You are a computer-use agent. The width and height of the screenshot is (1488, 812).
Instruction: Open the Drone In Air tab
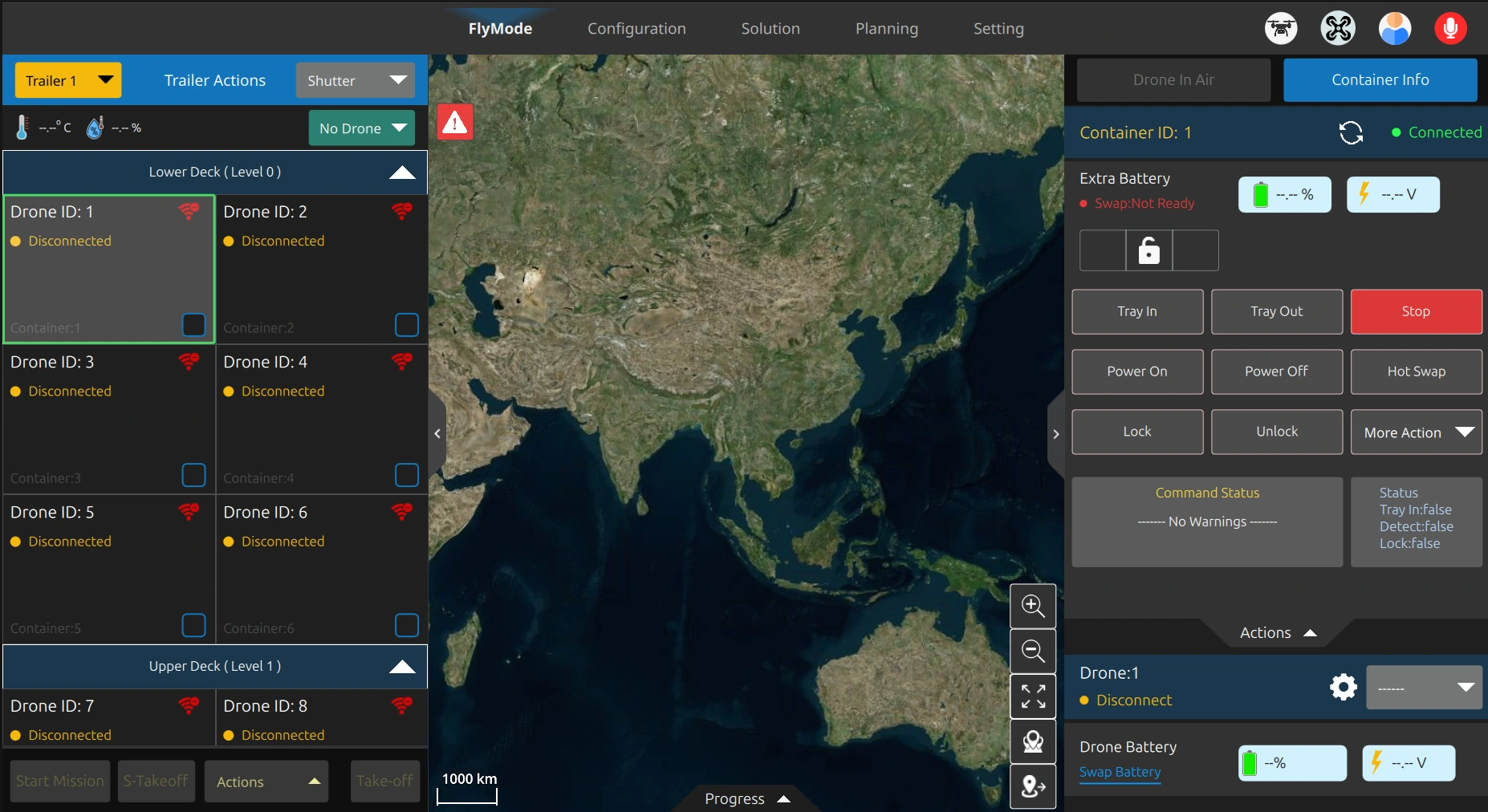point(1173,80)
